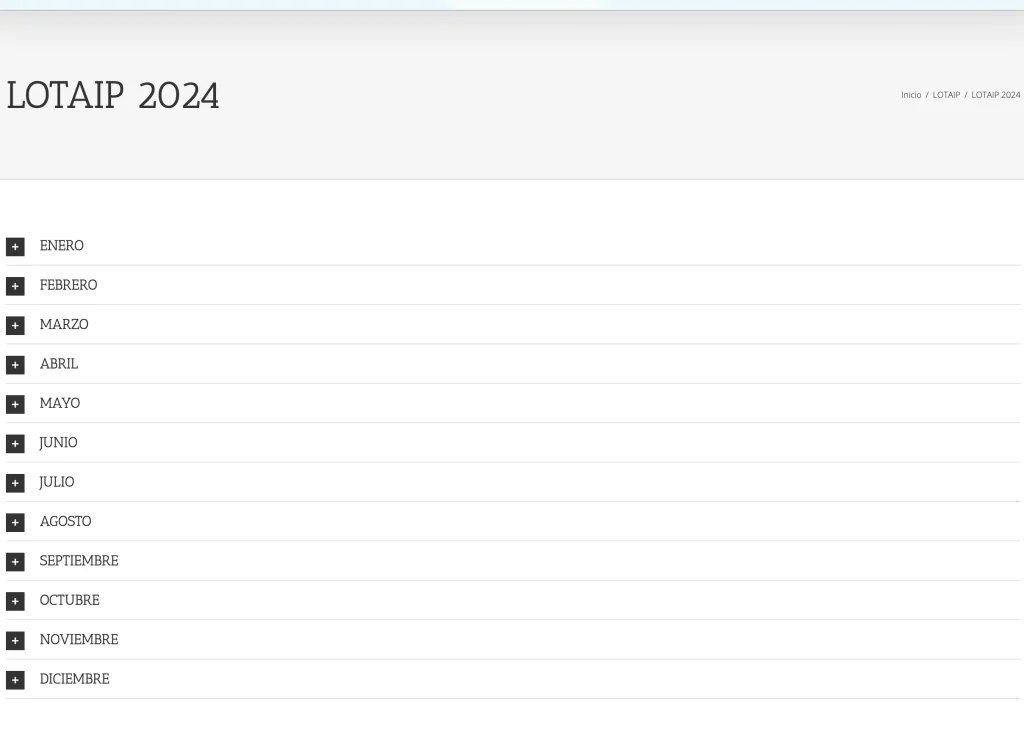Hit the plus icon next to JULIO
Screen dimensions: 1024x737
tap(15, 483)
